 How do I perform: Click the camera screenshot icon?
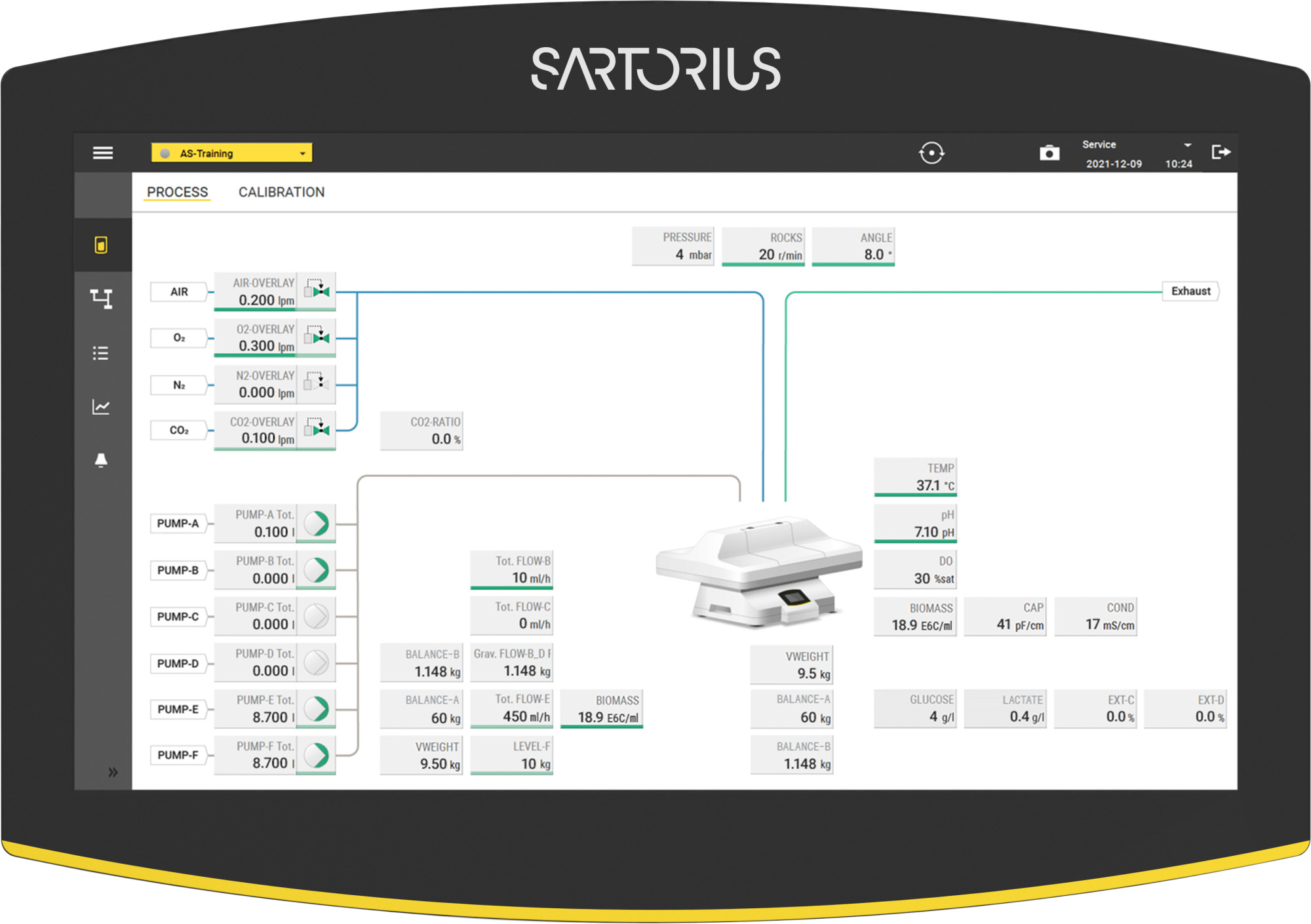coord(1049,153)
